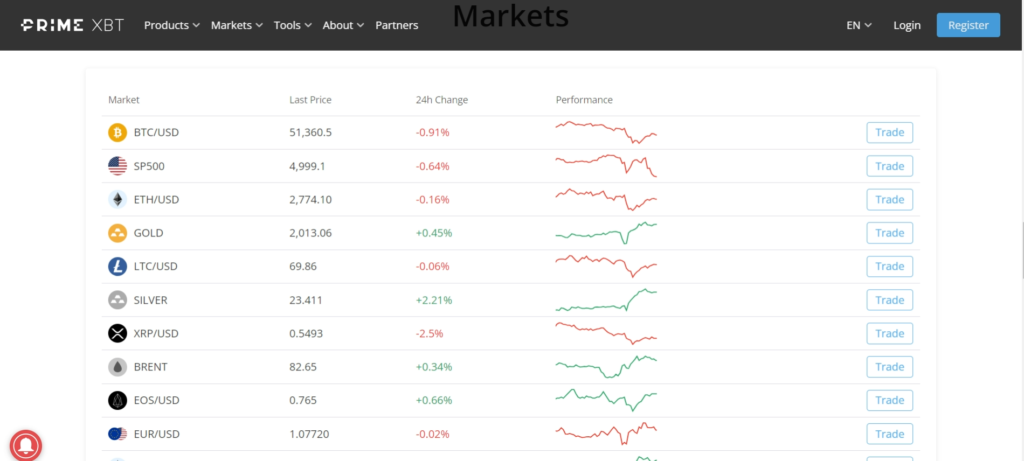This screenshot has height=461, width=1024.
Task: Click the PrimeXBT logo
Action: pyautogui.click(x=72, y=25)
